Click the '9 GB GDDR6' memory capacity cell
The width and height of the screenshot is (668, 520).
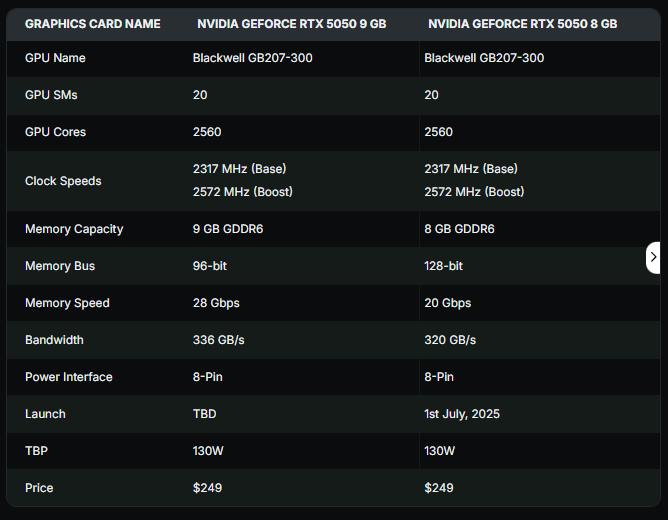(228, 229)
